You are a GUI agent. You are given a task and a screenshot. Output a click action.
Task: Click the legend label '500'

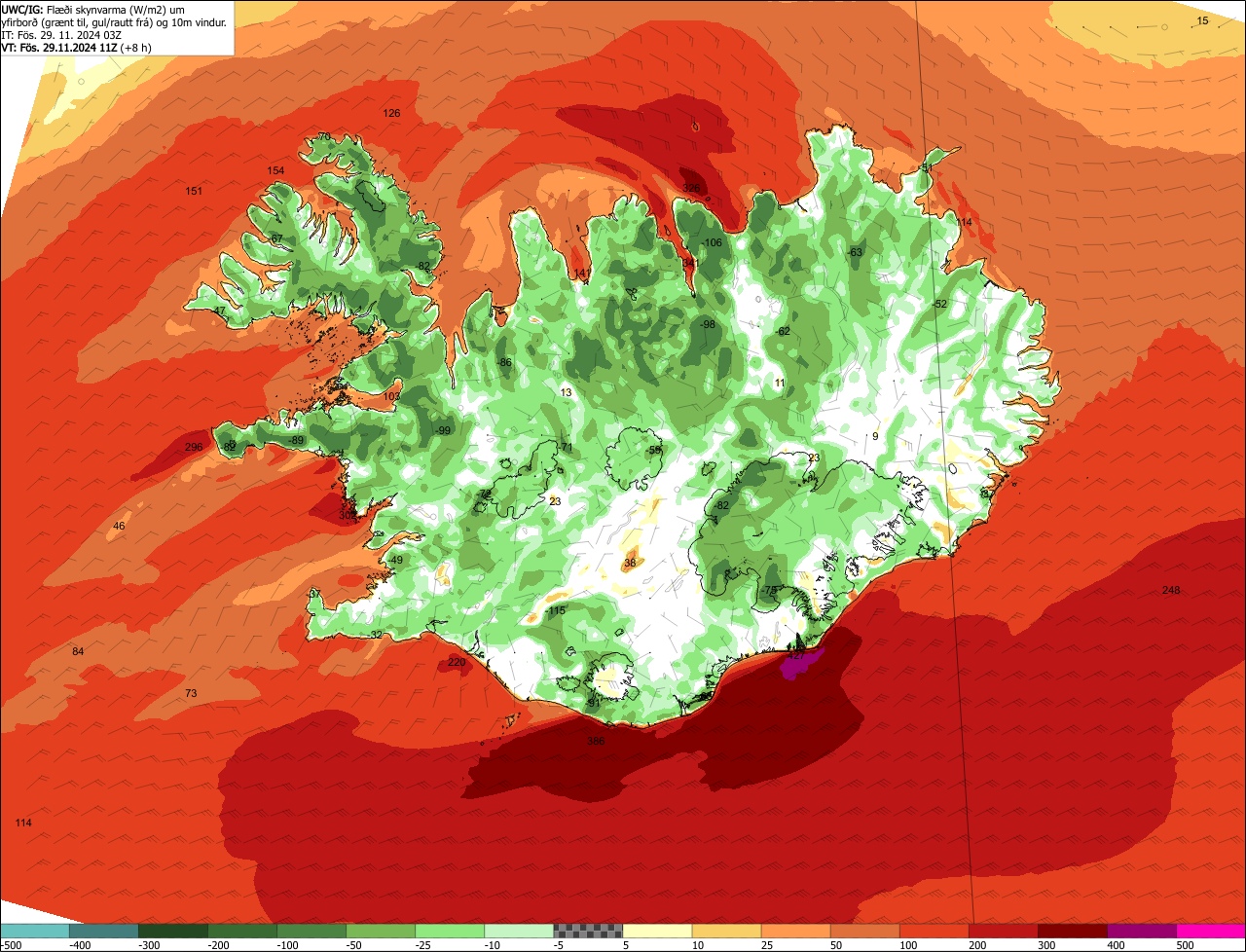coord(1186,944)
